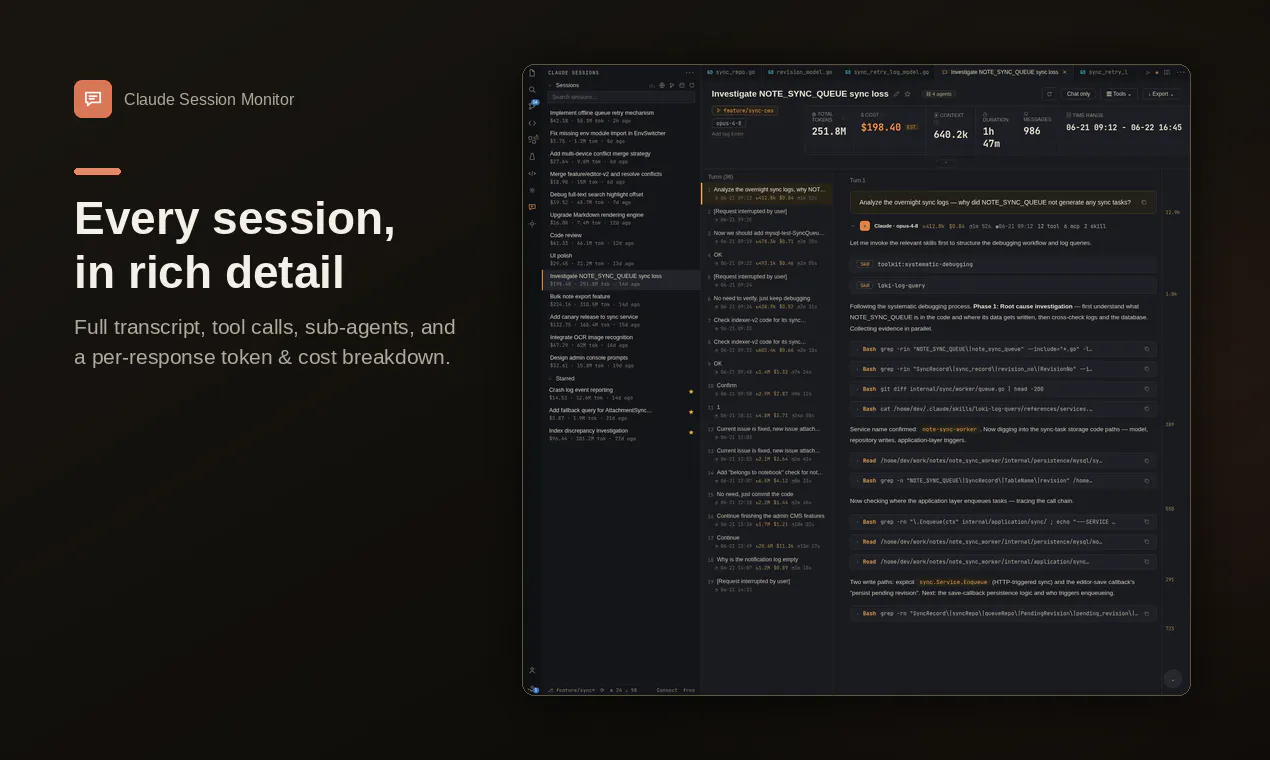Open the Explorer files icon in activity bar
This screenshot has width=1270, height=760.
point(532,73)
